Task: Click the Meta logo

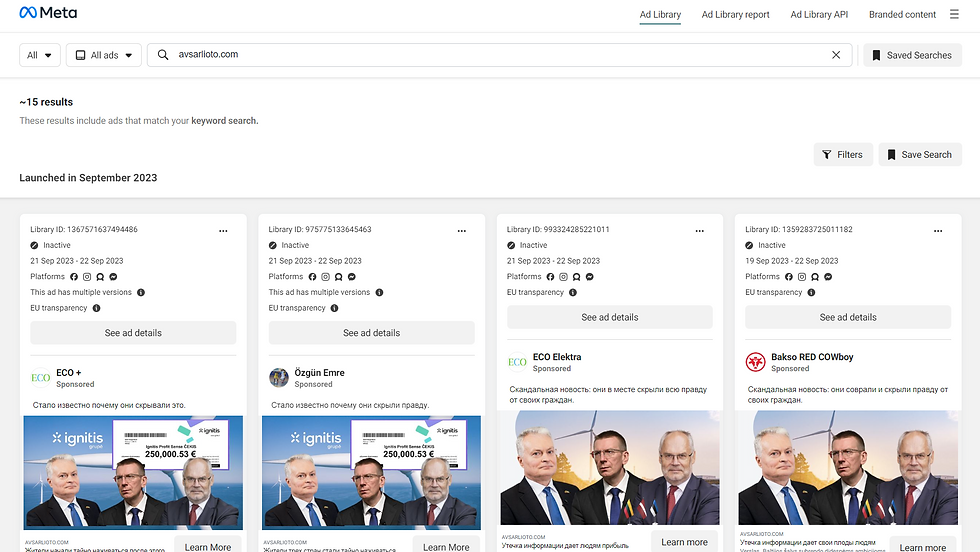Action: pos(48,13)
